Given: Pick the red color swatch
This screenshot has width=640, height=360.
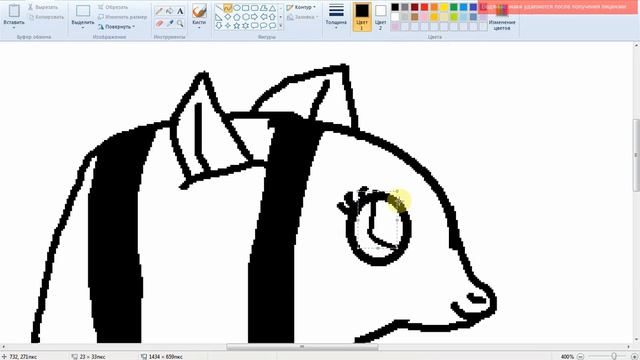Looking at the screenshot, I should [x=424, y=7].
